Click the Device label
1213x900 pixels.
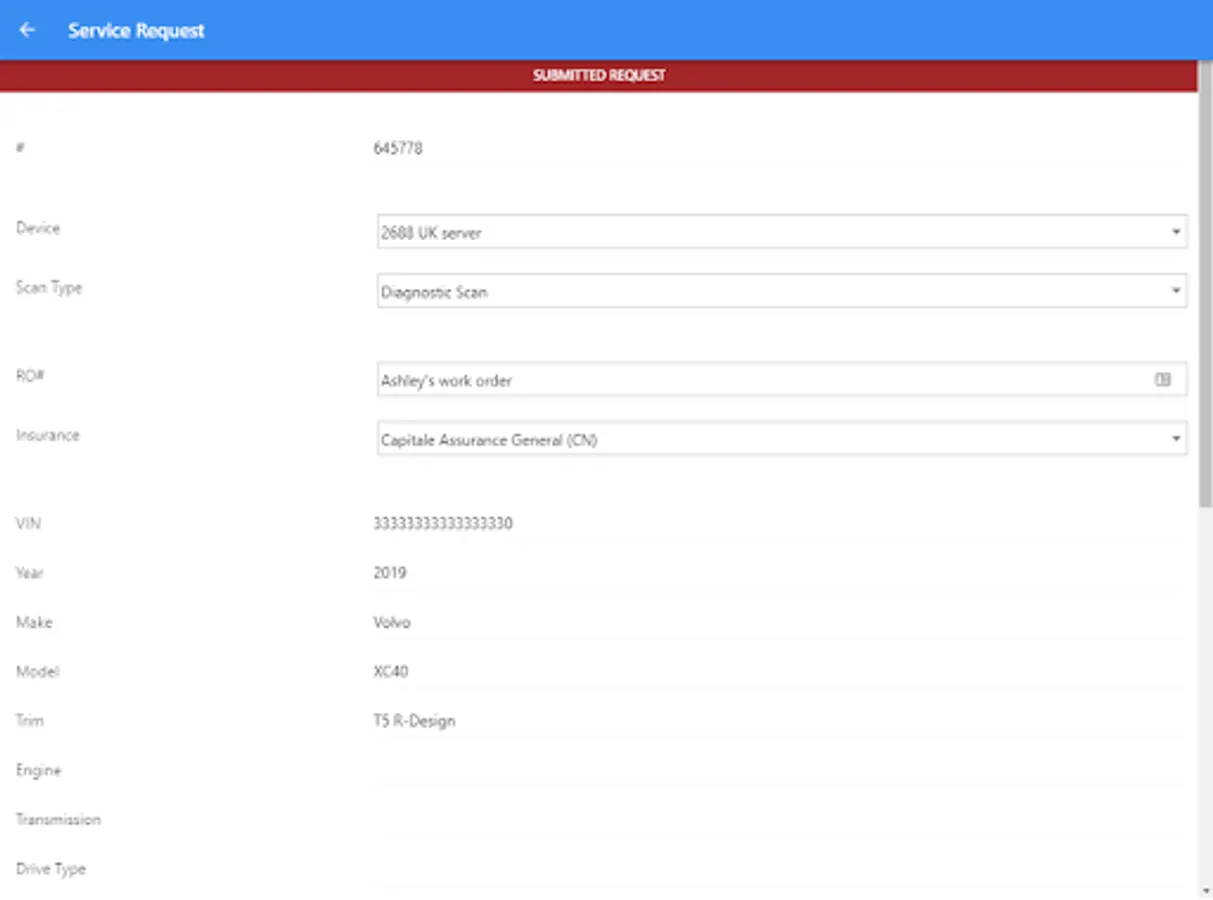pyautogui.click(x=38, y=228)
